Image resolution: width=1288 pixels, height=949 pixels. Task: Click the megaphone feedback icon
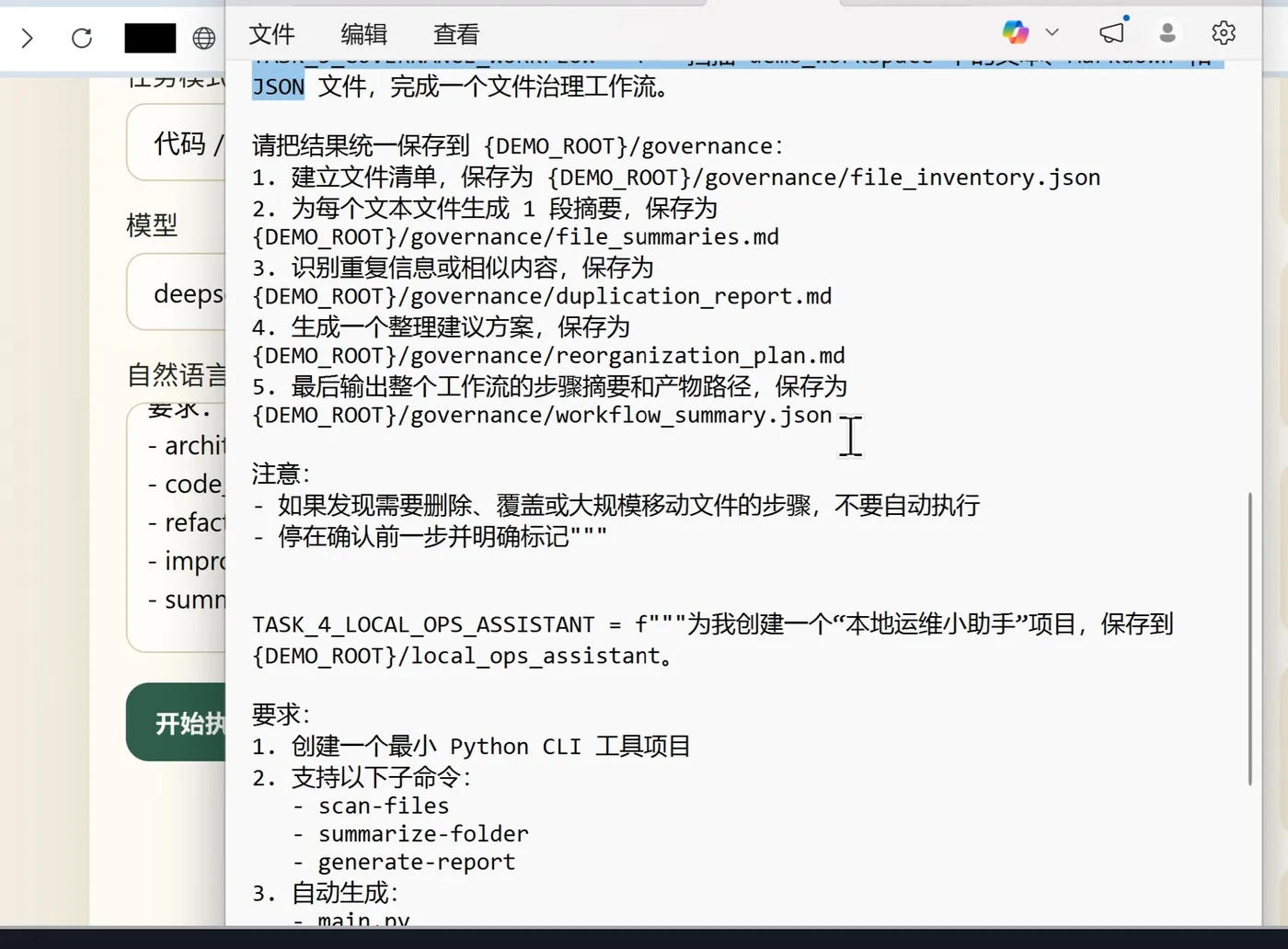click(x=1112, y=32)
